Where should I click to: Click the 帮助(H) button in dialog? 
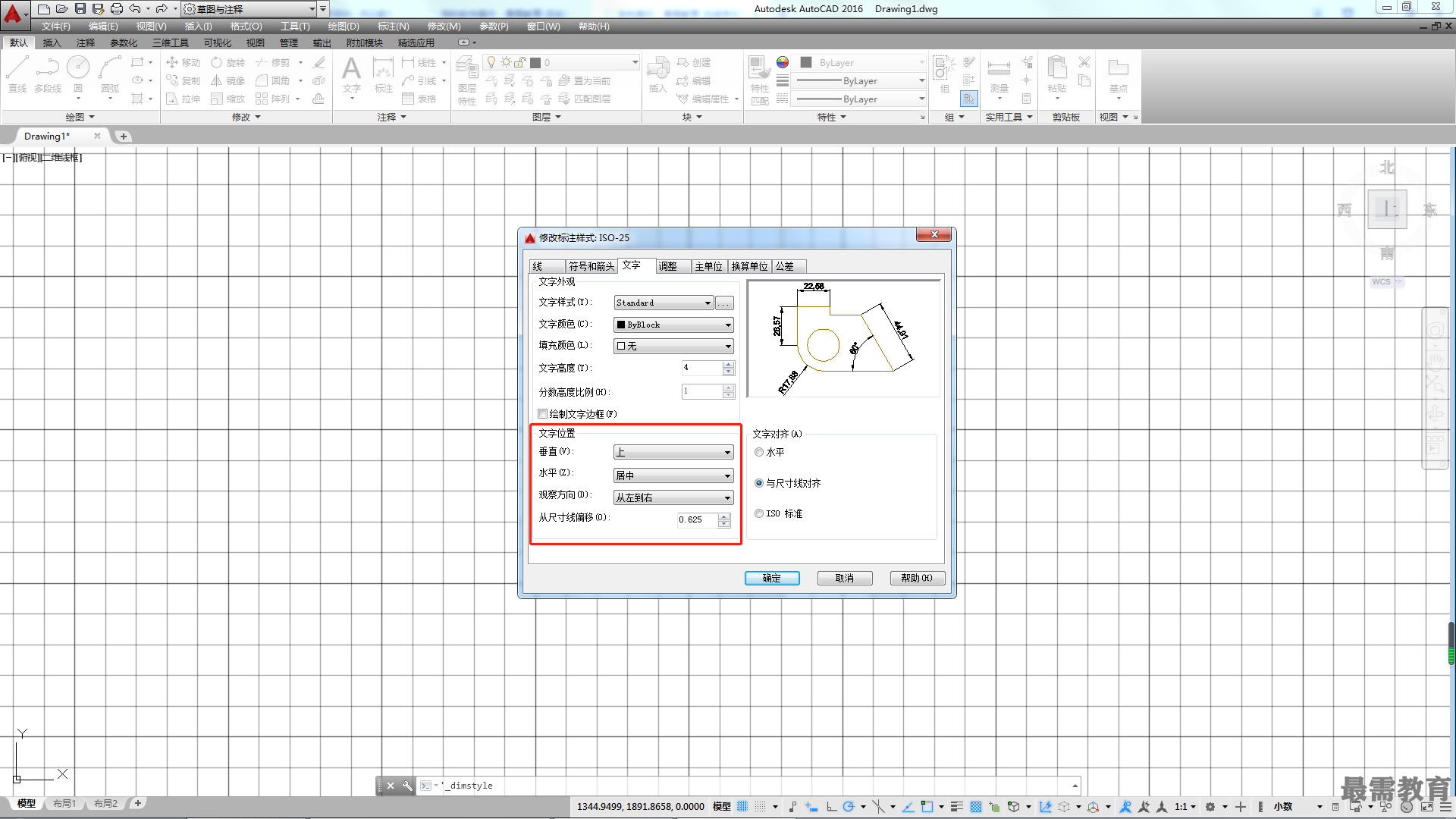[917, 578]
